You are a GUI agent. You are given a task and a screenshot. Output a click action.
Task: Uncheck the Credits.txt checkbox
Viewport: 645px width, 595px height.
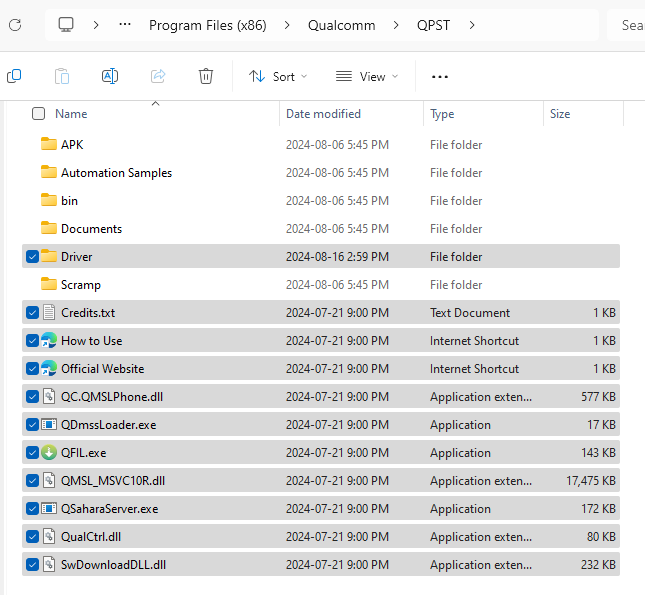[32, 313]
